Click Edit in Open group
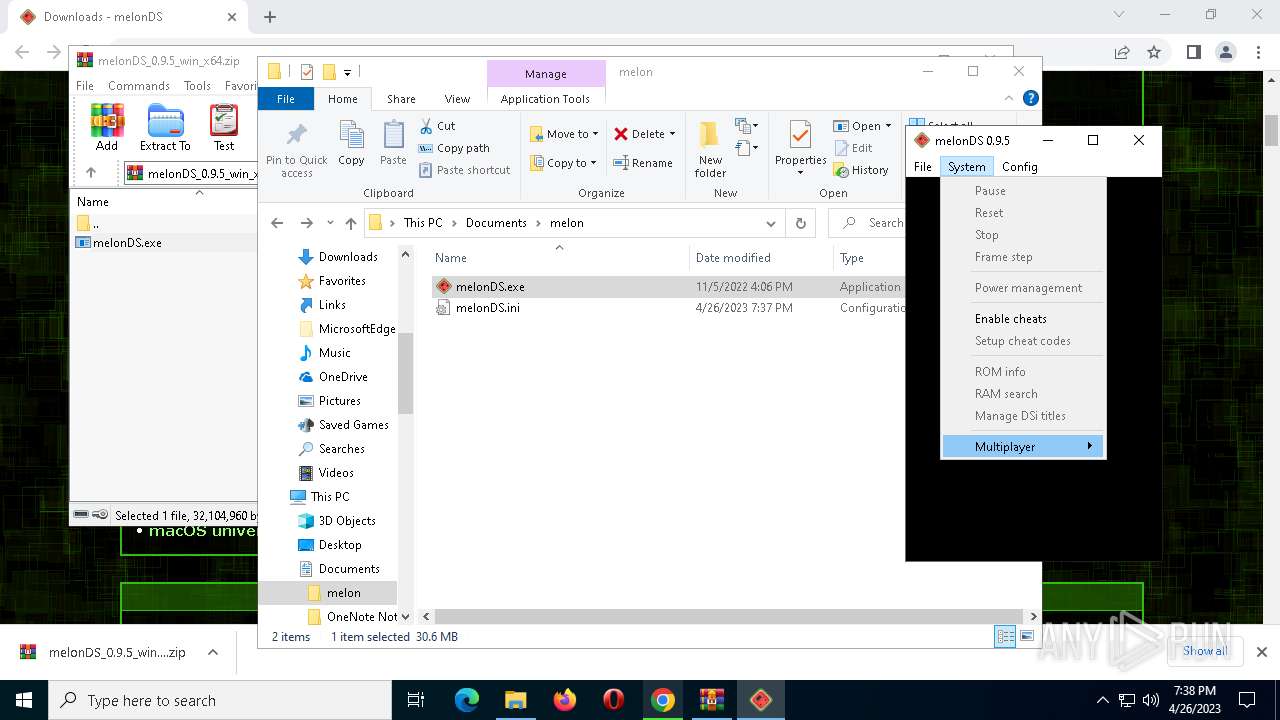The image size is (1280, 720). [x=853, y=148]
